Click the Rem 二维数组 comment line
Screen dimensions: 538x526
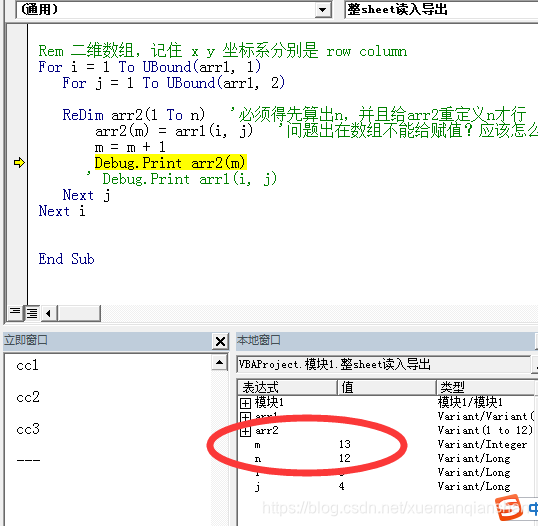(223, 51)
